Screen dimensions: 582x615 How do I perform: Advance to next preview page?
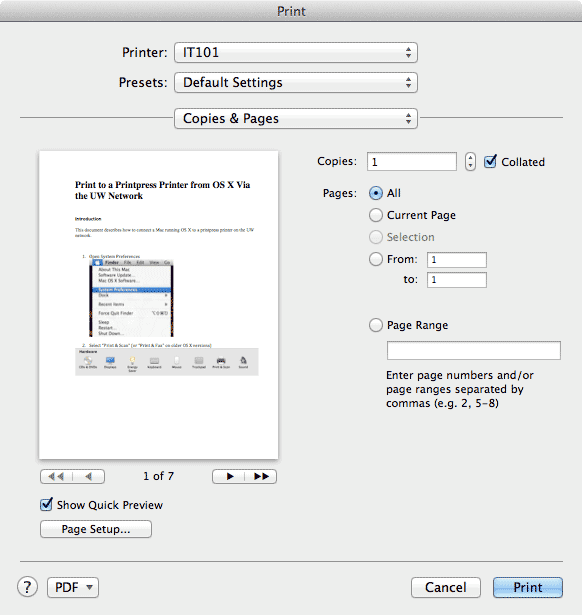(229, 477)
